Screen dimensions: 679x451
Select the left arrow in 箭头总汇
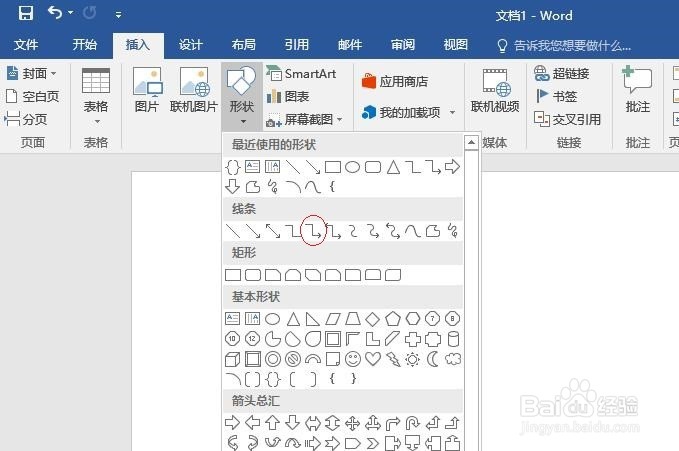pyautogui.click(x=253, y=422)
